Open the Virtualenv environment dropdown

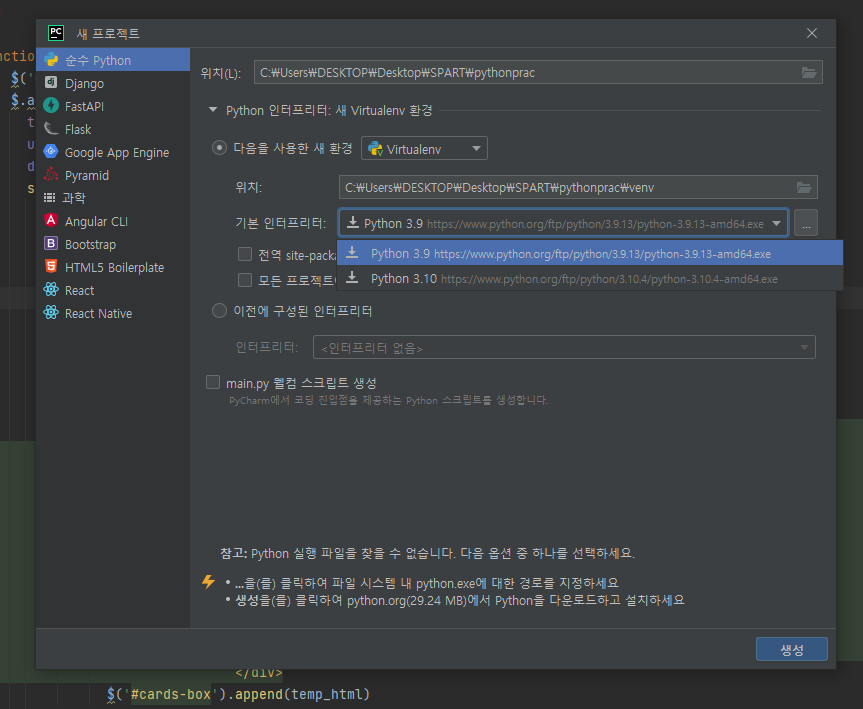tap(424, 148)
